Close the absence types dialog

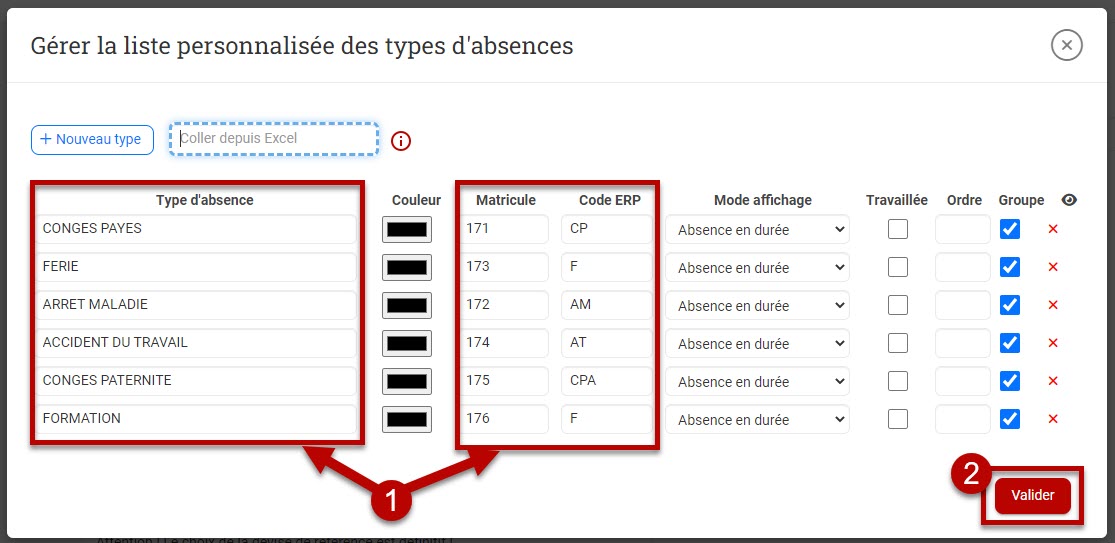pos(1067,45)
